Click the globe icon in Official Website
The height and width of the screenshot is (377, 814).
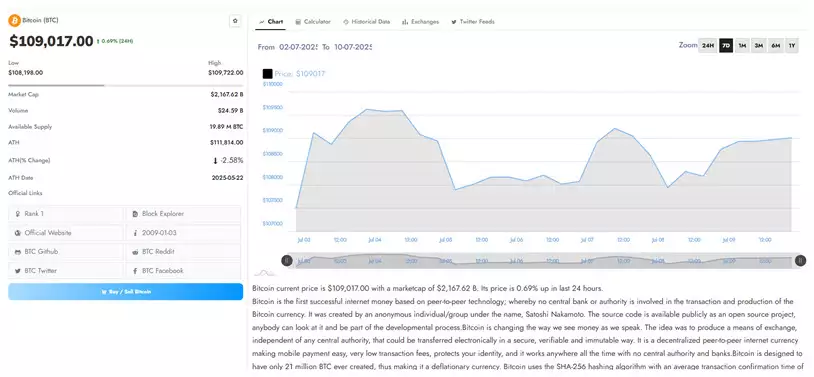coord(18,233)
